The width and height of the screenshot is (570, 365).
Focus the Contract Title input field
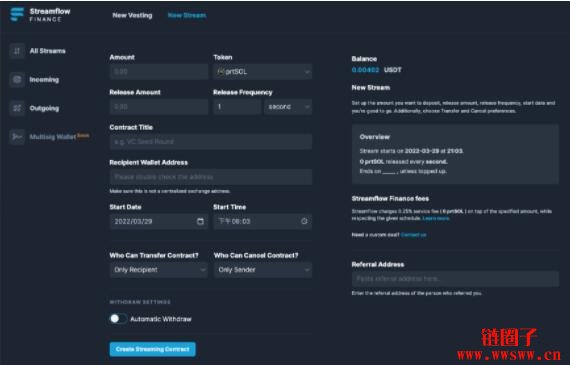tap(210, 142)
